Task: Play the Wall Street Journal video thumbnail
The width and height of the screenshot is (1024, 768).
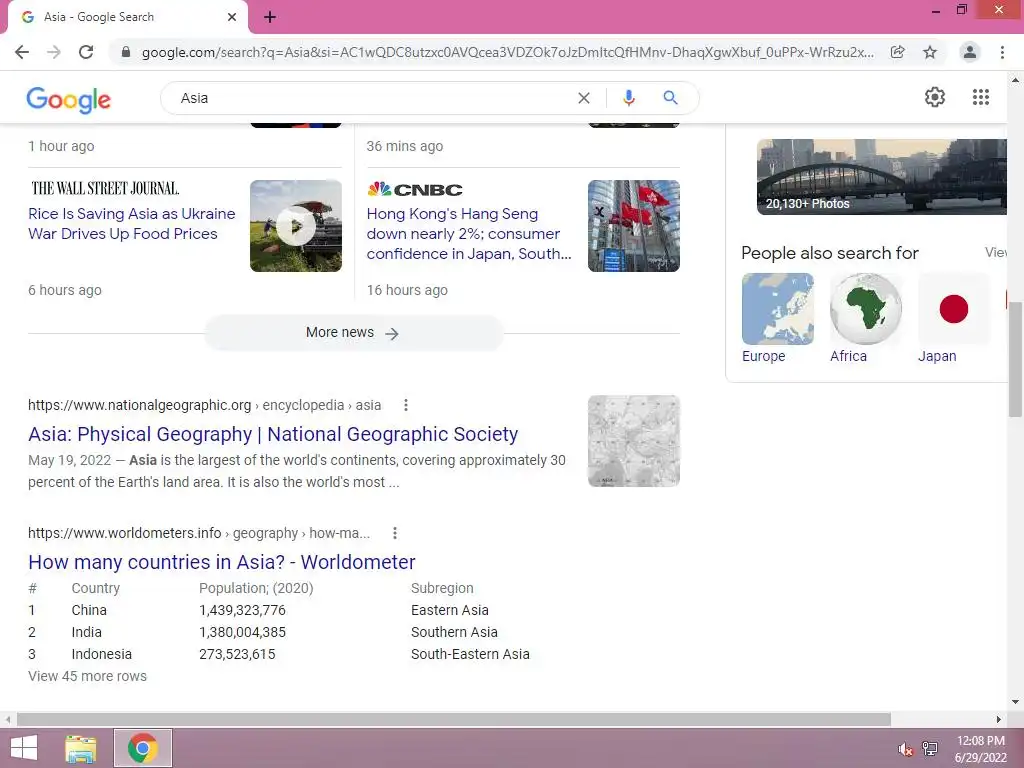Action: click(x=296, y=226)
